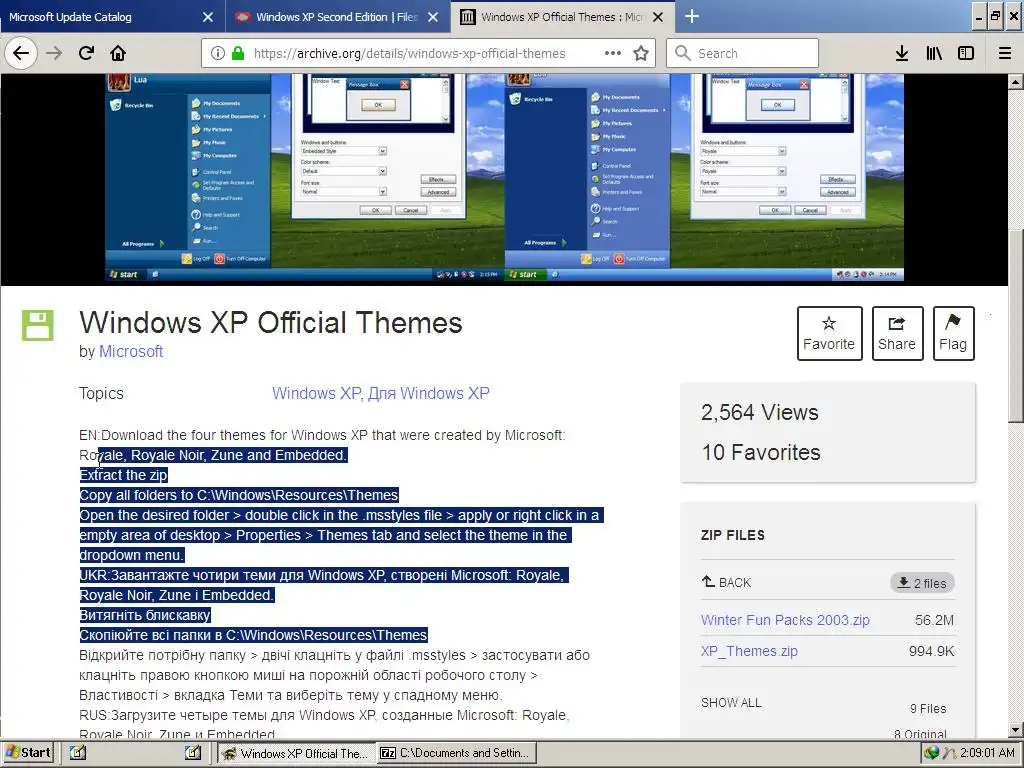The height and width of the screenshot is (768, 1024).
Task: Open the page actions three-dots menu
Action: coord(613,53)
